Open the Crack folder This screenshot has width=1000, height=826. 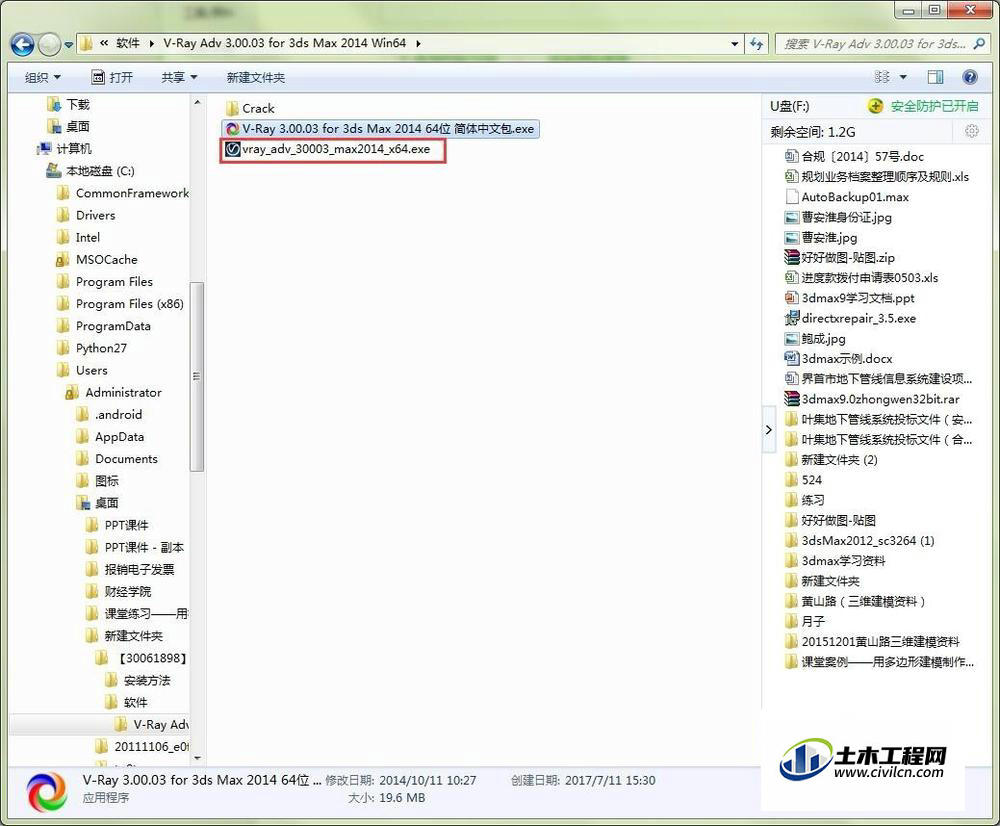click(x=251, y=108)
